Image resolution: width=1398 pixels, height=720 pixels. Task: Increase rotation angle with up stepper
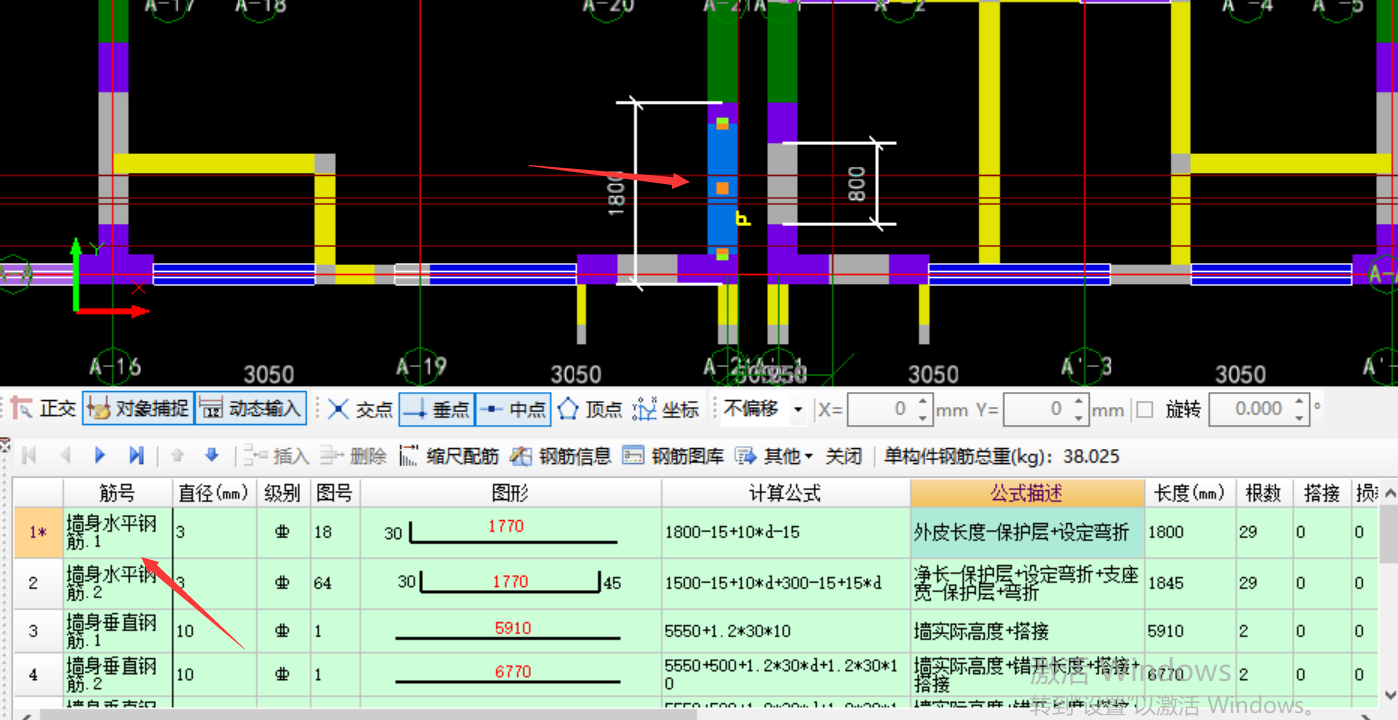point(1299,402)
